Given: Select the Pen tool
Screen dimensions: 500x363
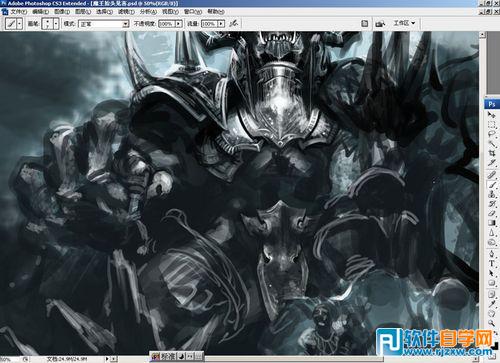Looking at the screenshot, I should tap(492, 254).
